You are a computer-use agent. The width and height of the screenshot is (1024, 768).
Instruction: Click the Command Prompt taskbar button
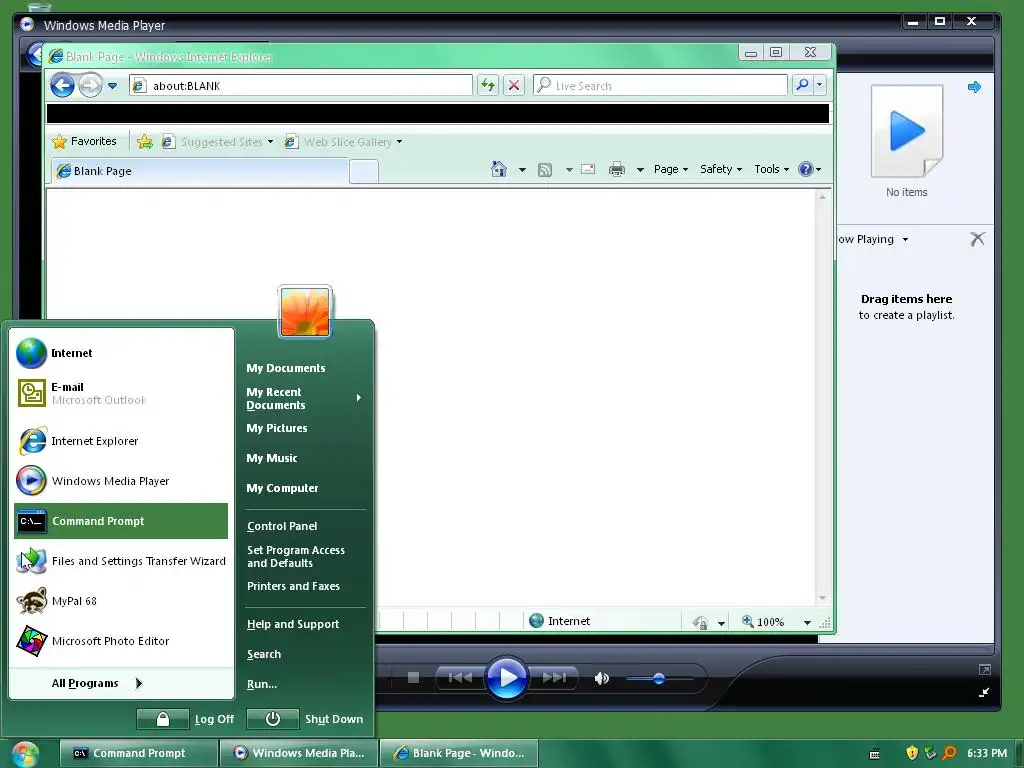click(138, 753)
